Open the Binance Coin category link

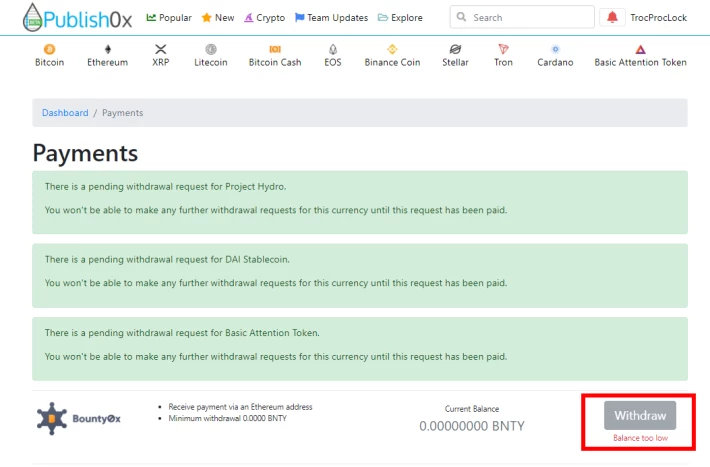coord(393,55)
